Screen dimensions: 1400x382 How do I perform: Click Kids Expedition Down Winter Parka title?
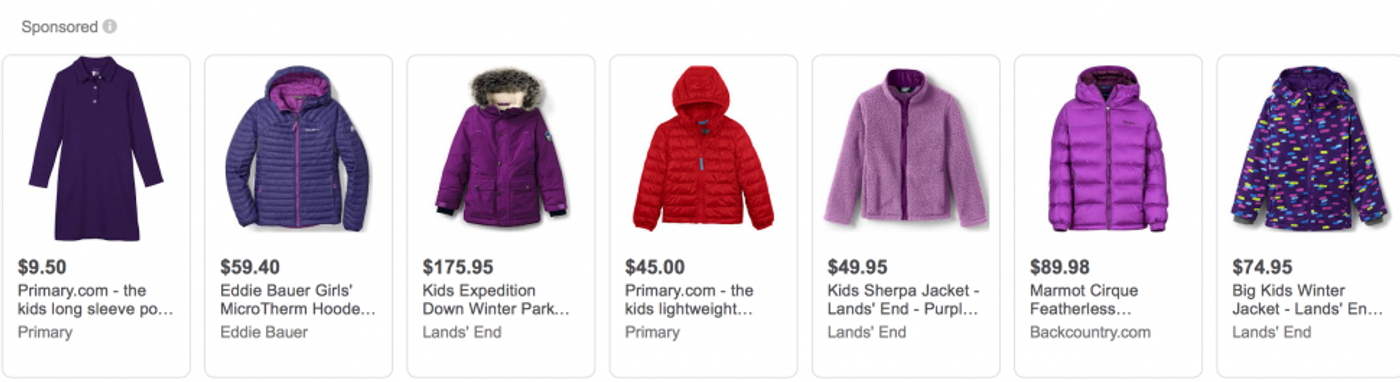(x=496, y=300)
